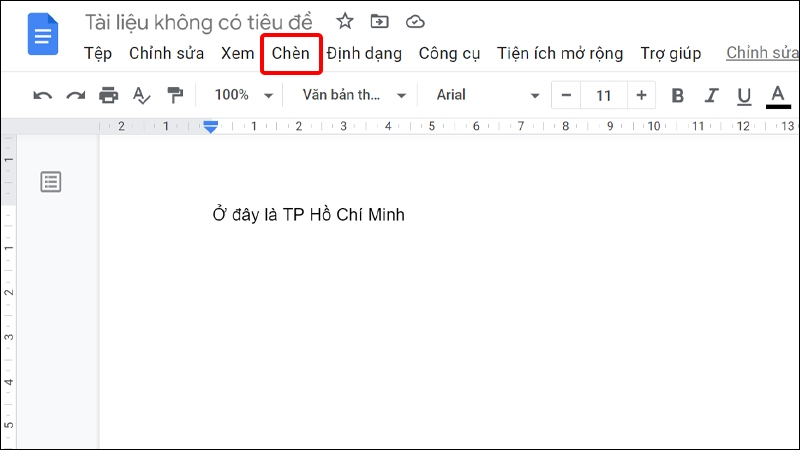The height and width of the screenshot is (450, 800).
Task: Print the document
Action: click(x=109, y=95)
